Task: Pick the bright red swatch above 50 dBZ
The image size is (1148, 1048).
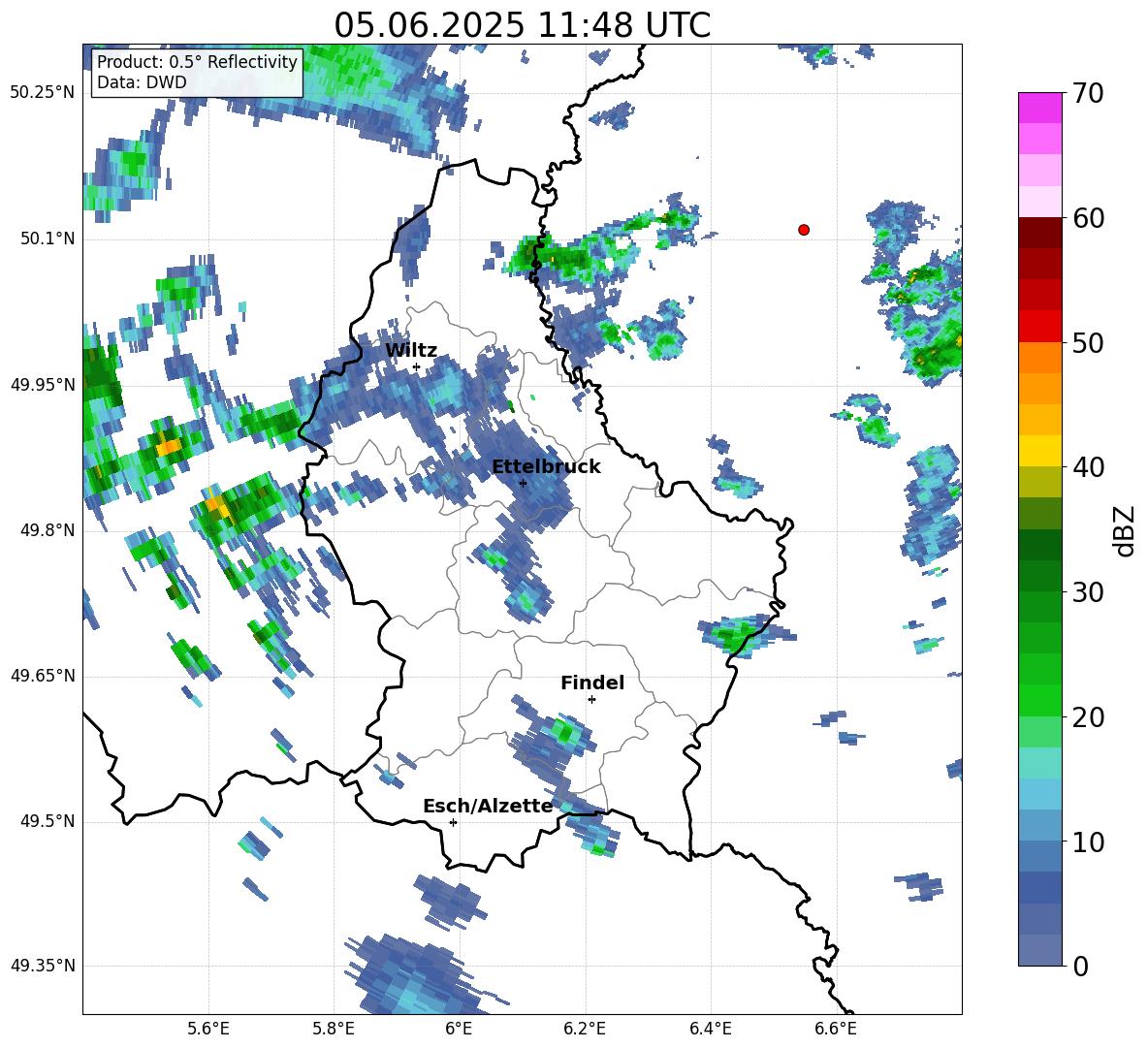Action: tap(1039, 327)
